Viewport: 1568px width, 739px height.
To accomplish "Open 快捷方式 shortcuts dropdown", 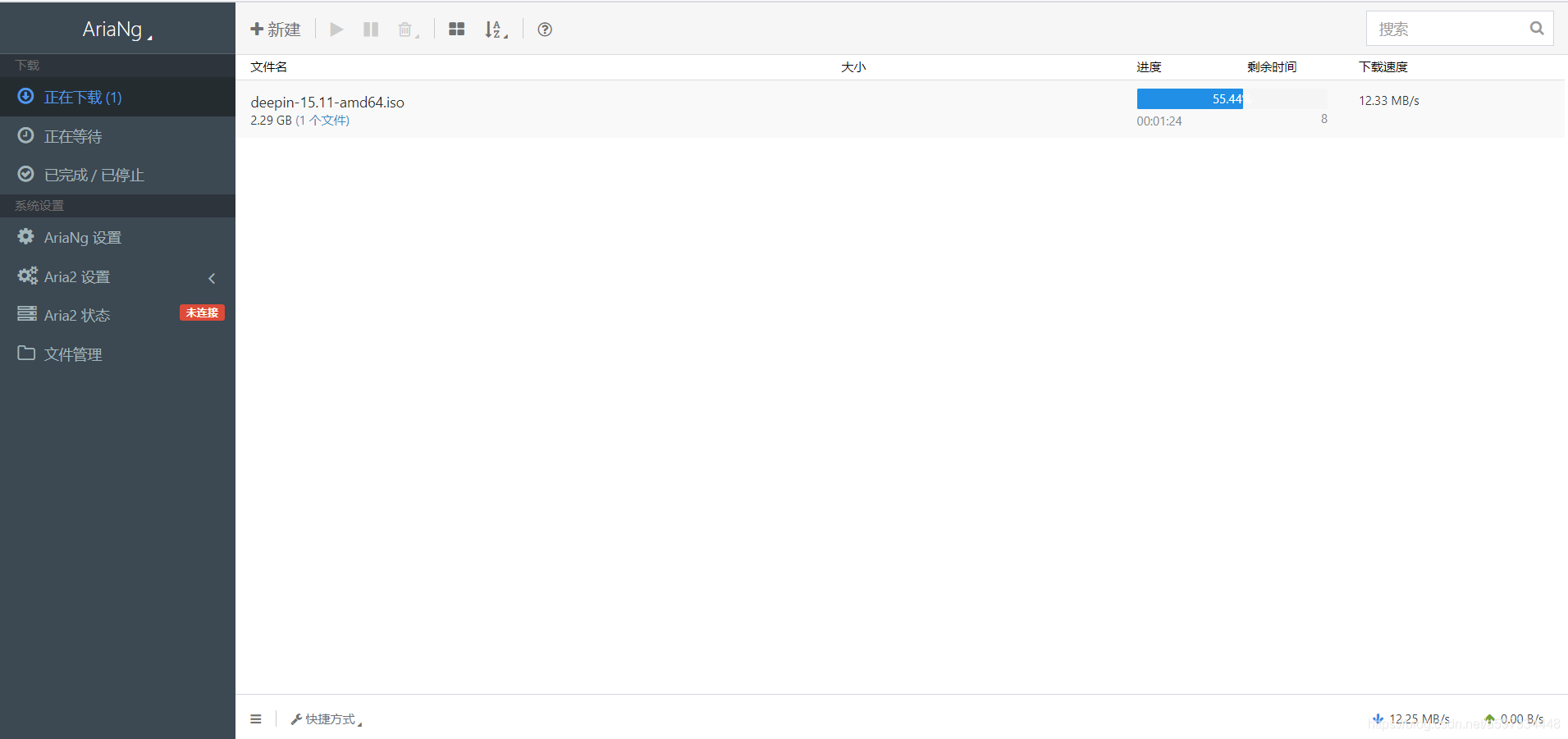I will pyautogui.click(x=327, y=719).
